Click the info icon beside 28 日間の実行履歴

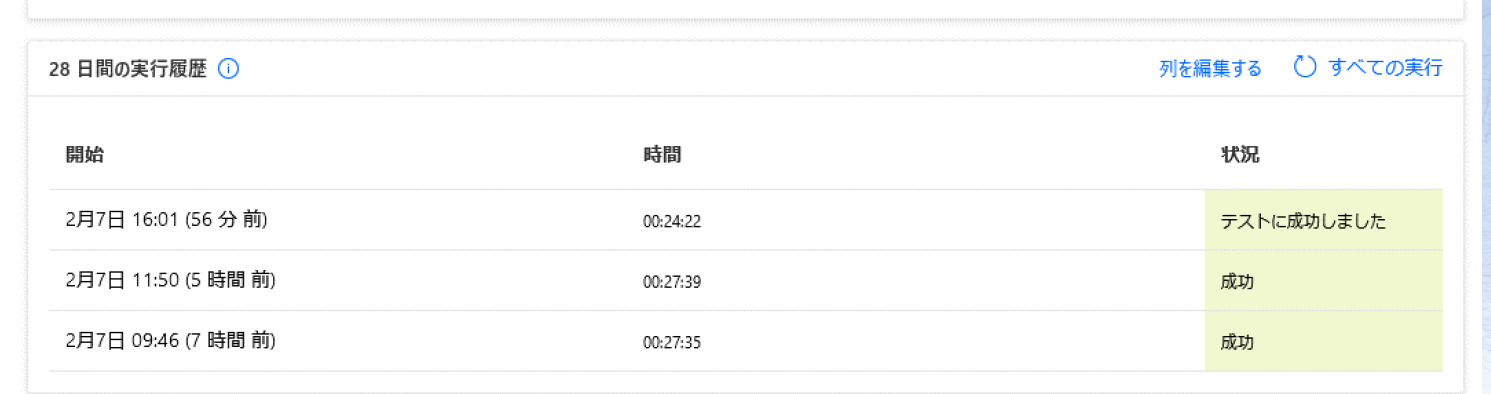point(228,69)
